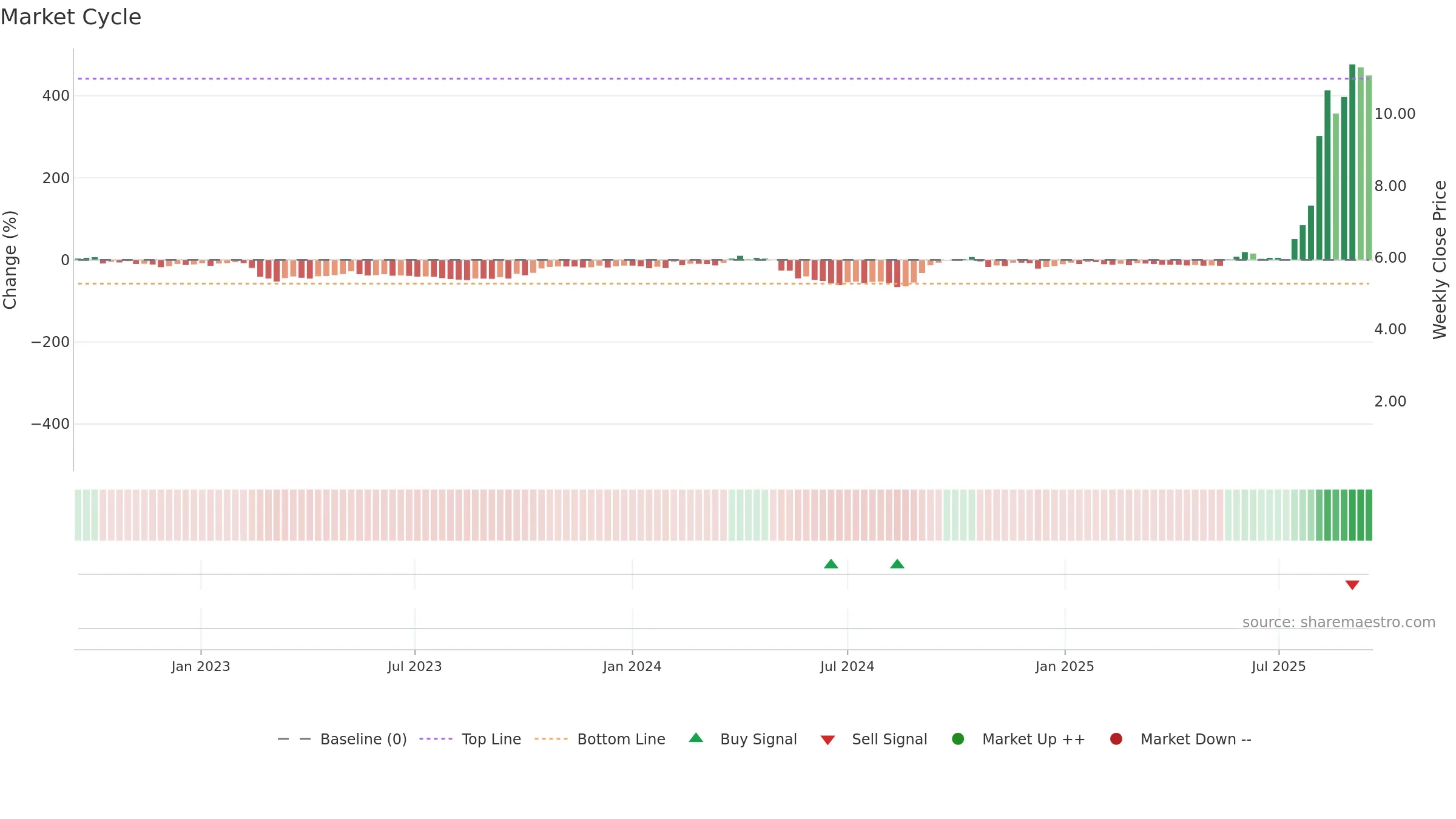Click the red sell signal marker near the chart end
This screenshot has height=819, width=1456.
click(x=1352, y=585)
